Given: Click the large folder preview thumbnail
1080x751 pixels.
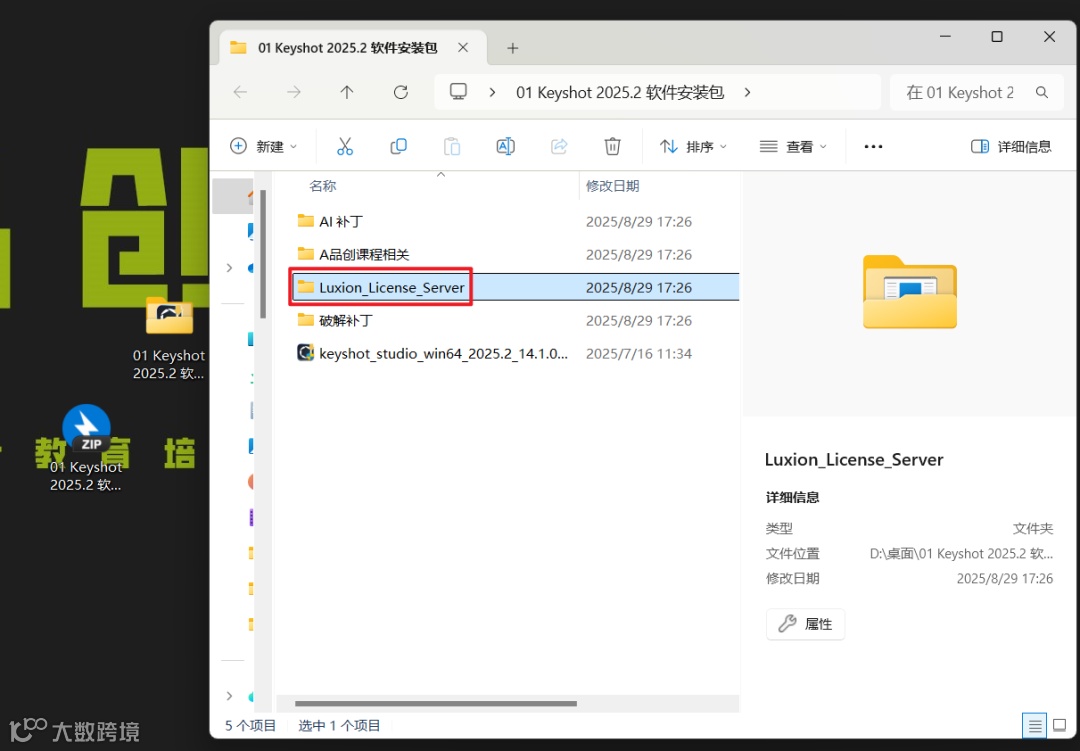Looking at the screenshot, I should pyautogui.click(x=910, y=292).
